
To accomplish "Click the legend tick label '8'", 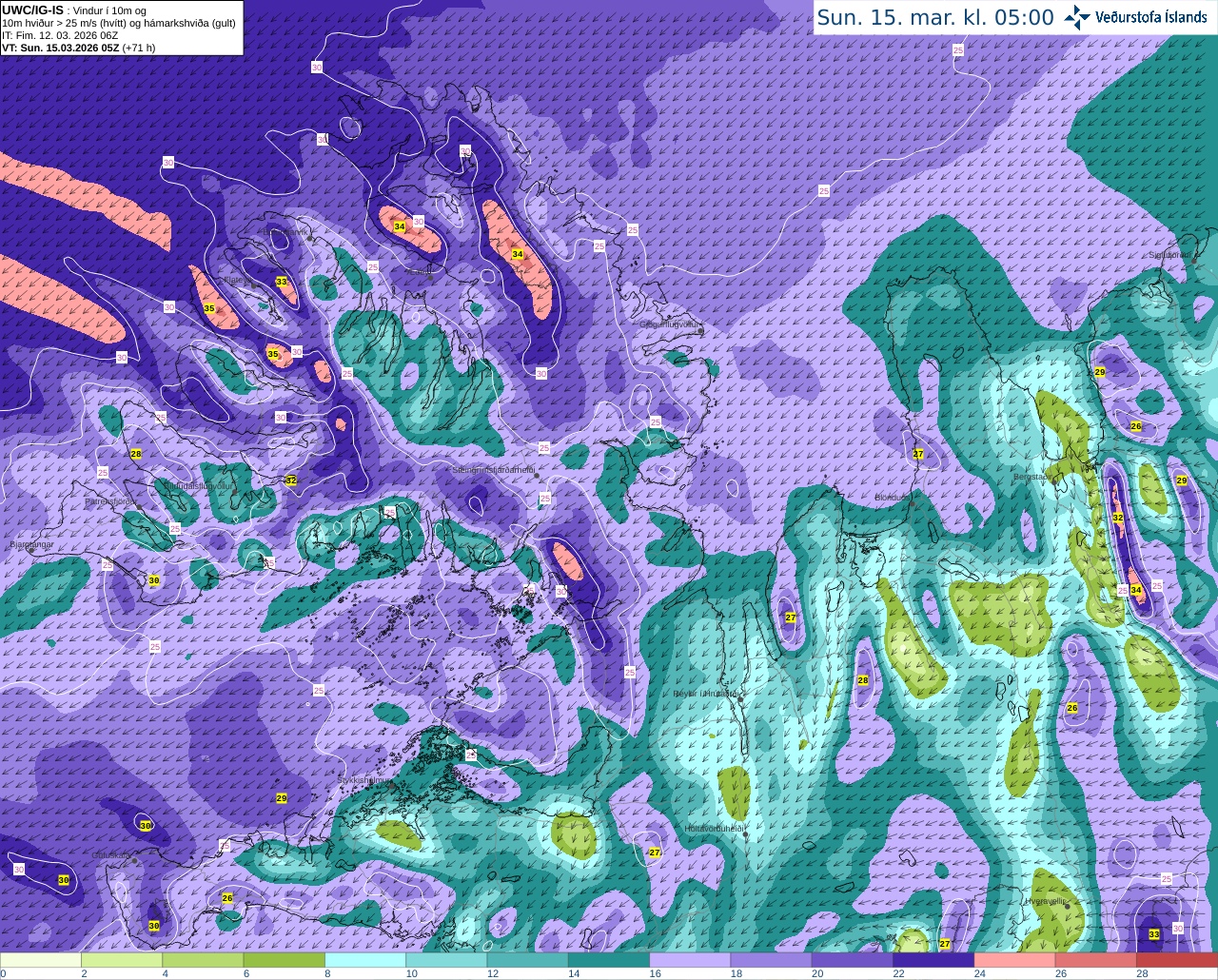I will 327,974.
